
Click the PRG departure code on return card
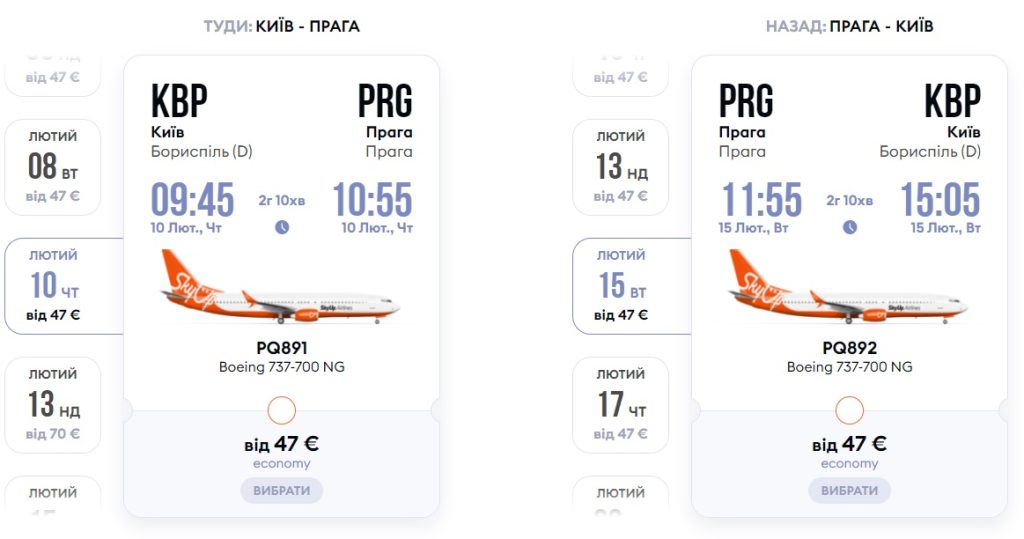(x=746, y=101)
